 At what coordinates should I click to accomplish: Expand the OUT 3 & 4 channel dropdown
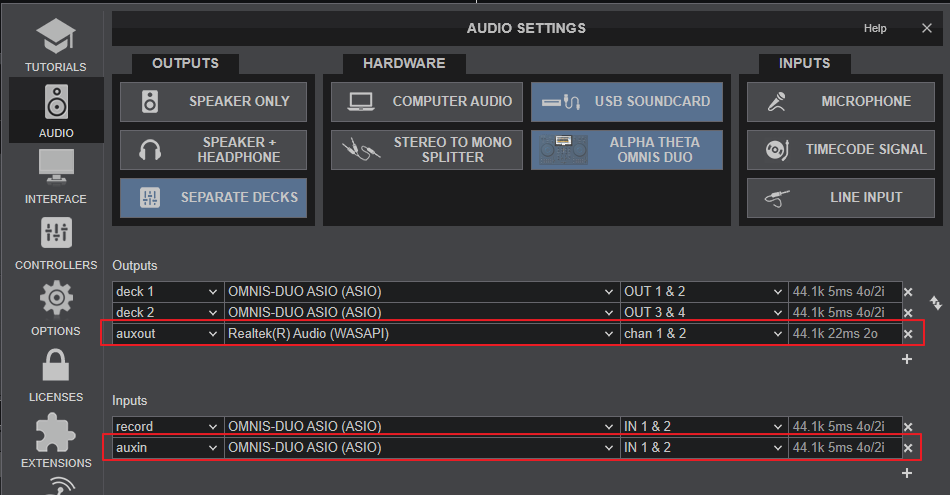tap(703, 312)
